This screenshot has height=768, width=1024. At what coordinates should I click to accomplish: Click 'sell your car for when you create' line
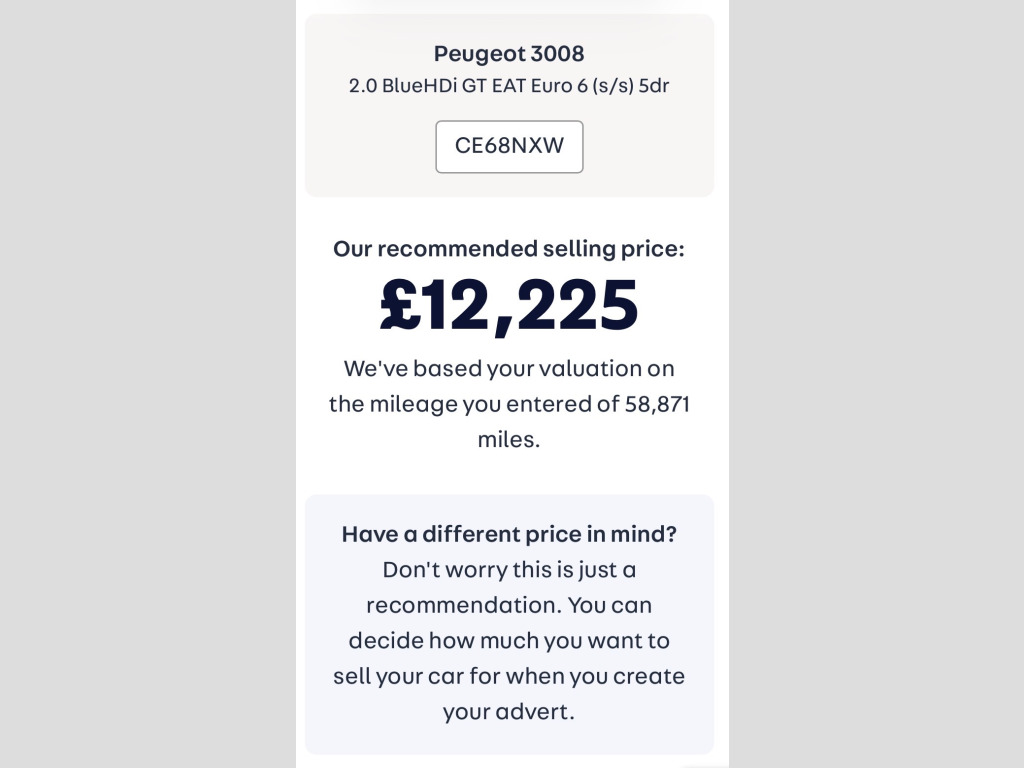tap(509, 676)
